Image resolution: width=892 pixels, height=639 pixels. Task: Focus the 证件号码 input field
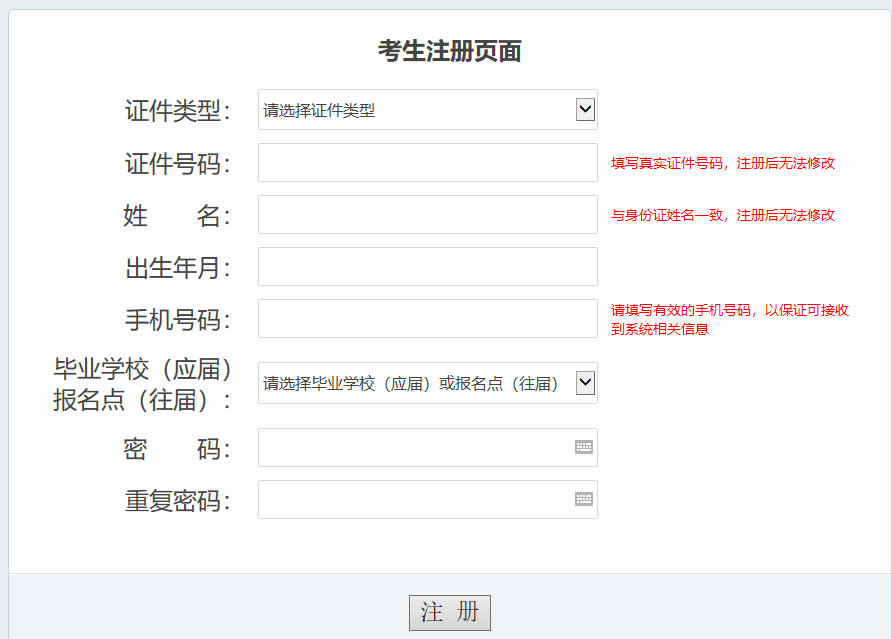[427, 163]
